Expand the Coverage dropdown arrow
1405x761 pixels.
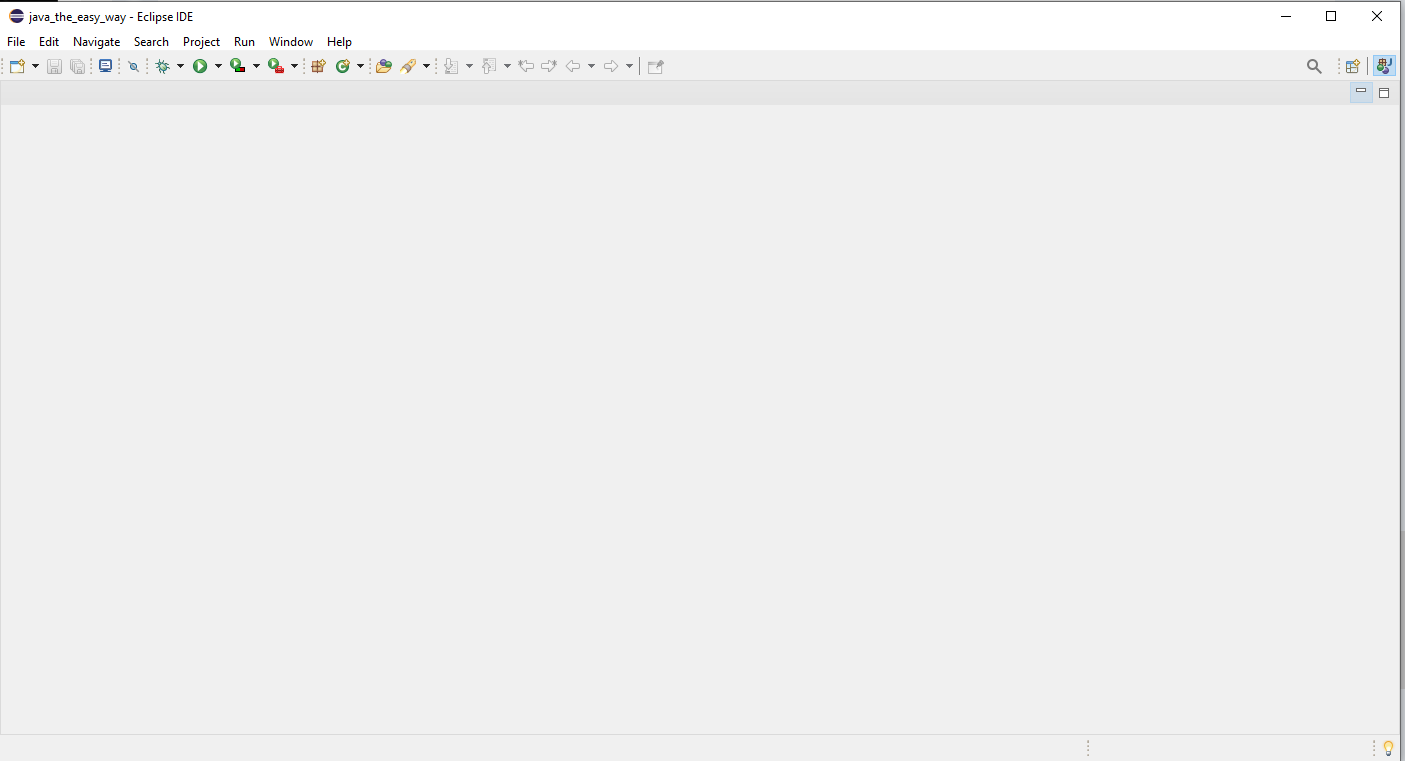(256, 66)
